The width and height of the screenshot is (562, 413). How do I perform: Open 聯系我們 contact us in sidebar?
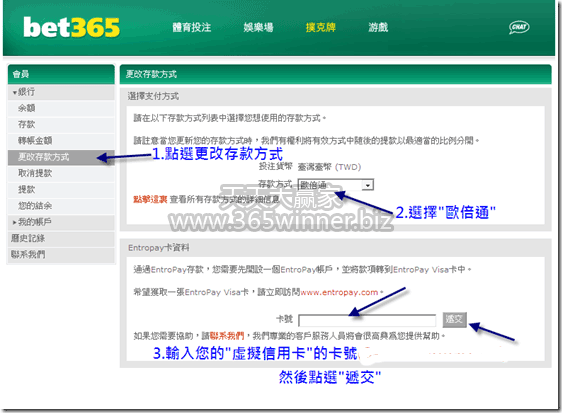point(61,255)
